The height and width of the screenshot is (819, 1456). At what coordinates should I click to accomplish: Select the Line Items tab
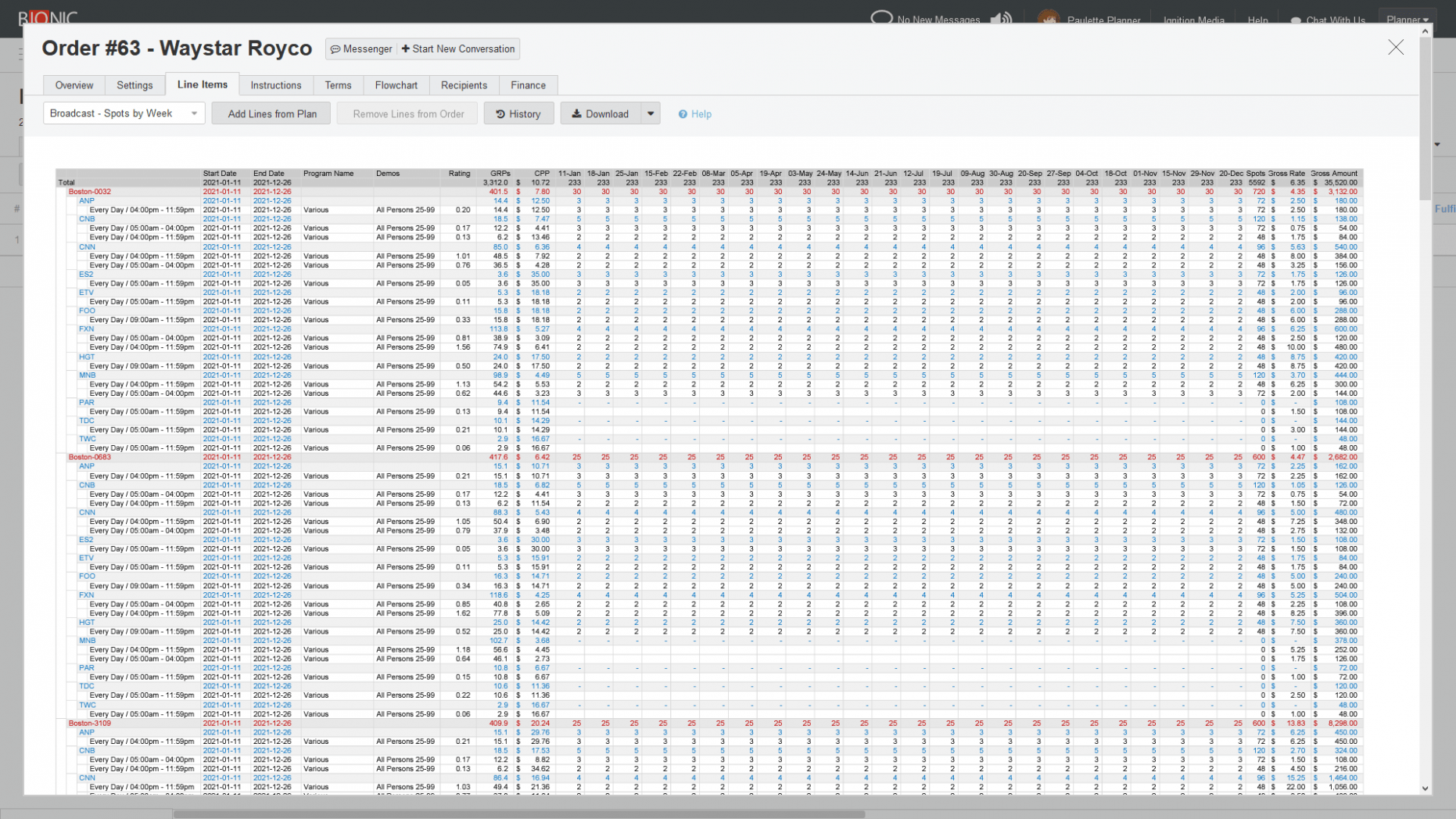[x=203, y=84]
